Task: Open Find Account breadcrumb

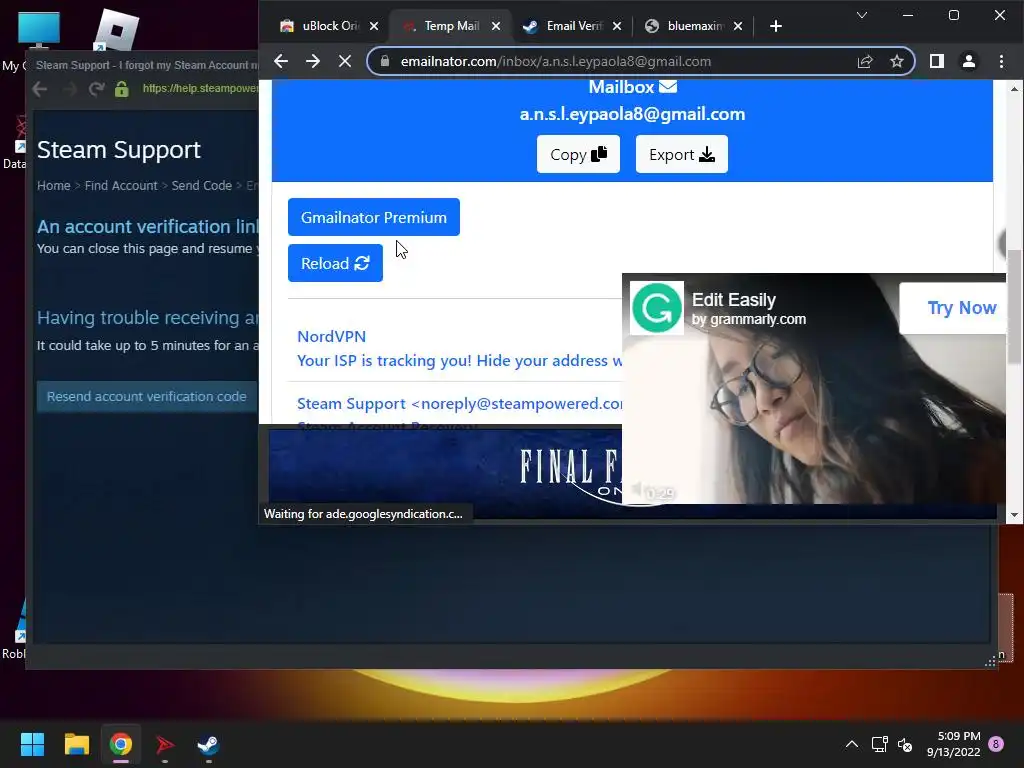Action: click(121, 185)
